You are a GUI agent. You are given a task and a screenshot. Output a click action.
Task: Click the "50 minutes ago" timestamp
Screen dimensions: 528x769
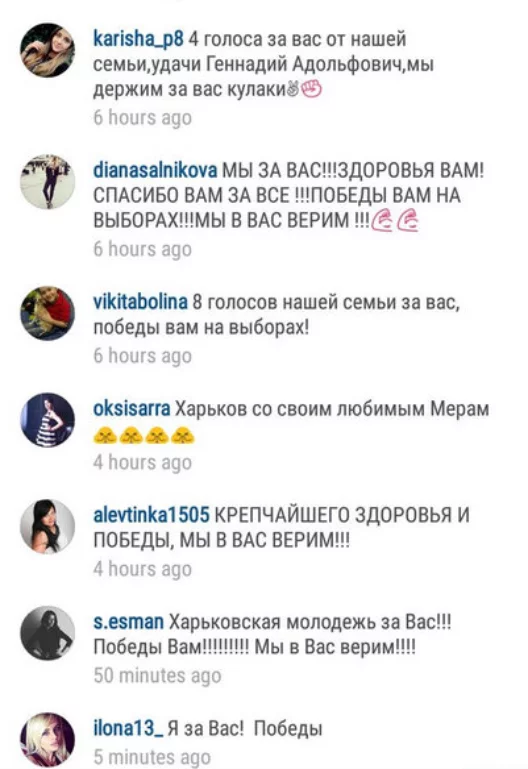[157, 675]
